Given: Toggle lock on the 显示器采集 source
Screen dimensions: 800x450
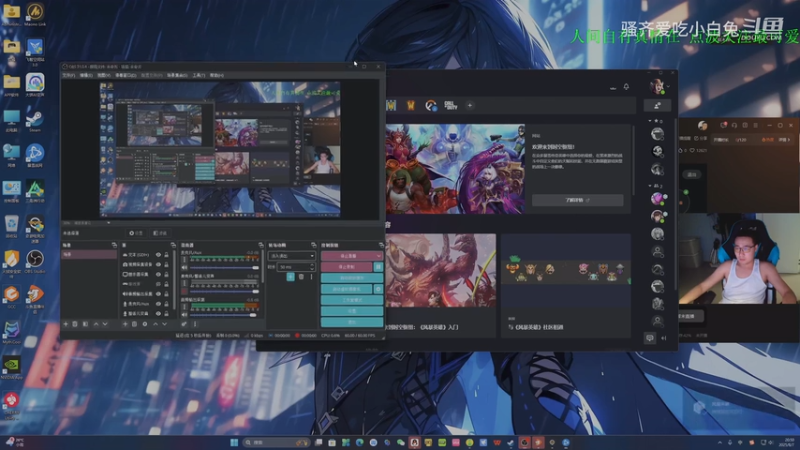Looking at the screenshot, I should (166, 274).
